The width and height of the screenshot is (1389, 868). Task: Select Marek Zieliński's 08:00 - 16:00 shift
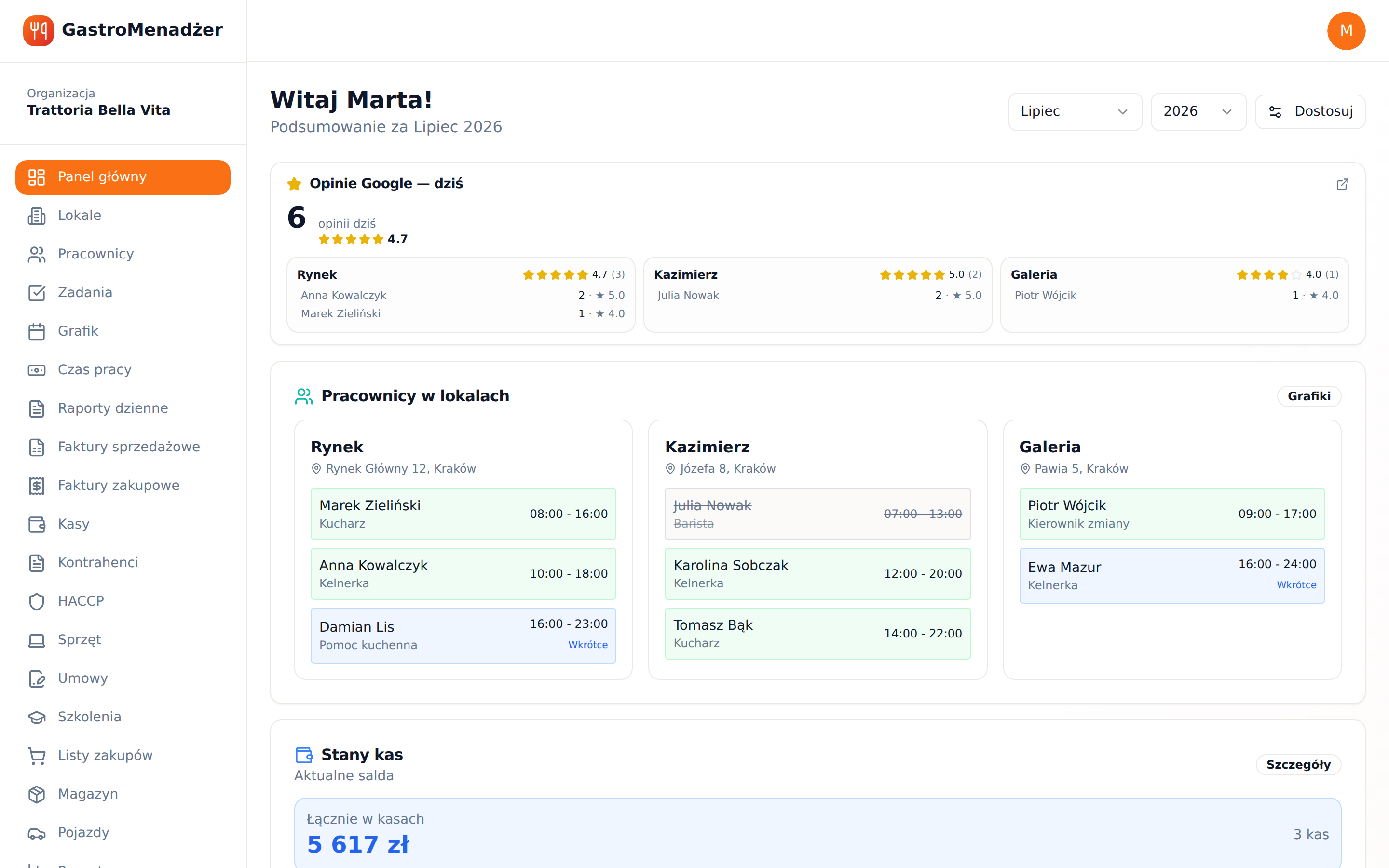(463, 514)
